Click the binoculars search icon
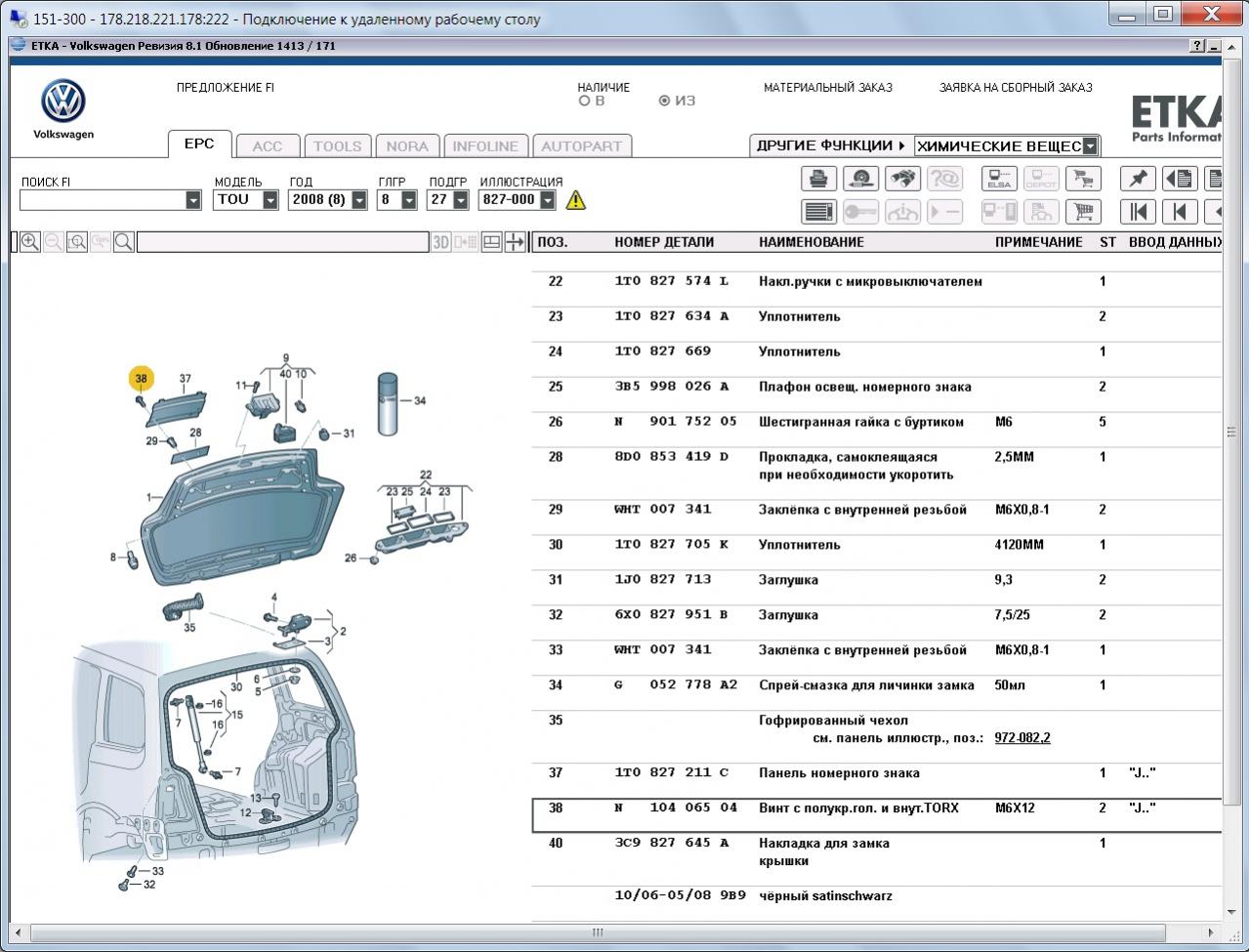The width and height of the screenshot is (1249, 952). [x=902, y=179]
